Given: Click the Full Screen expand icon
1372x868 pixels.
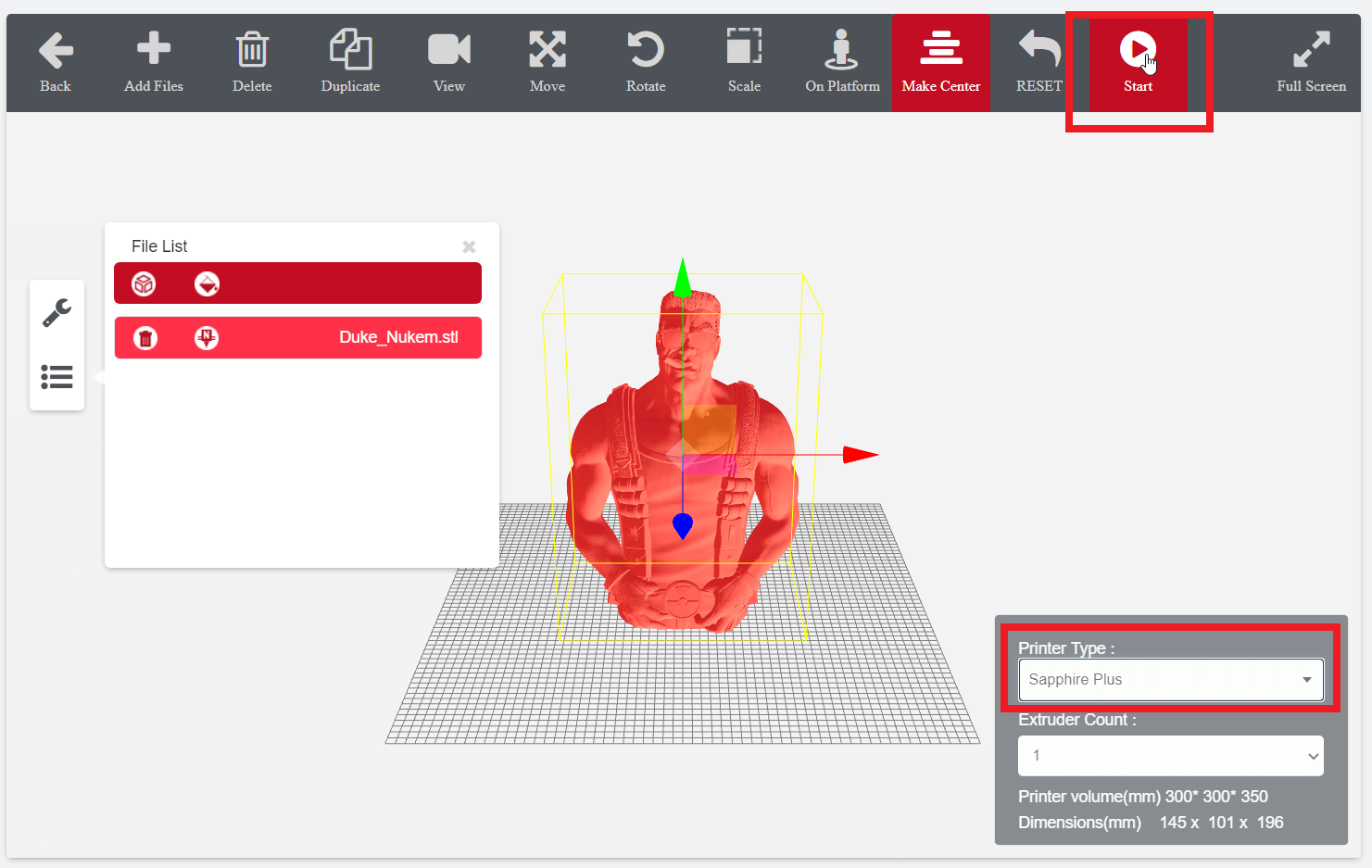Looking at the screenshot, I should (x=1312, y=49).
